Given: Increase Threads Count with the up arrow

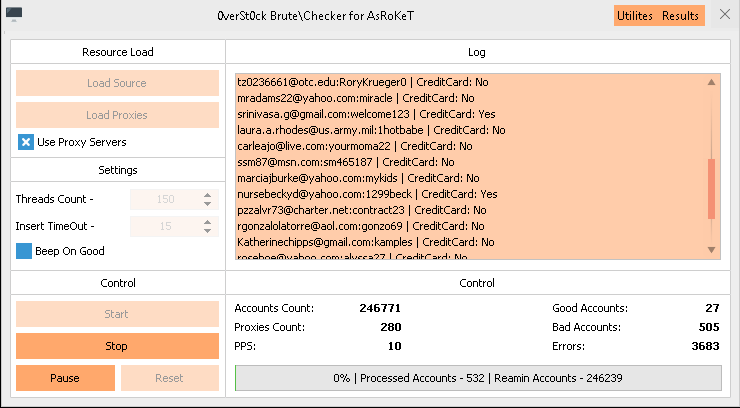Looking at the screenshot, I should coord(208,195).
